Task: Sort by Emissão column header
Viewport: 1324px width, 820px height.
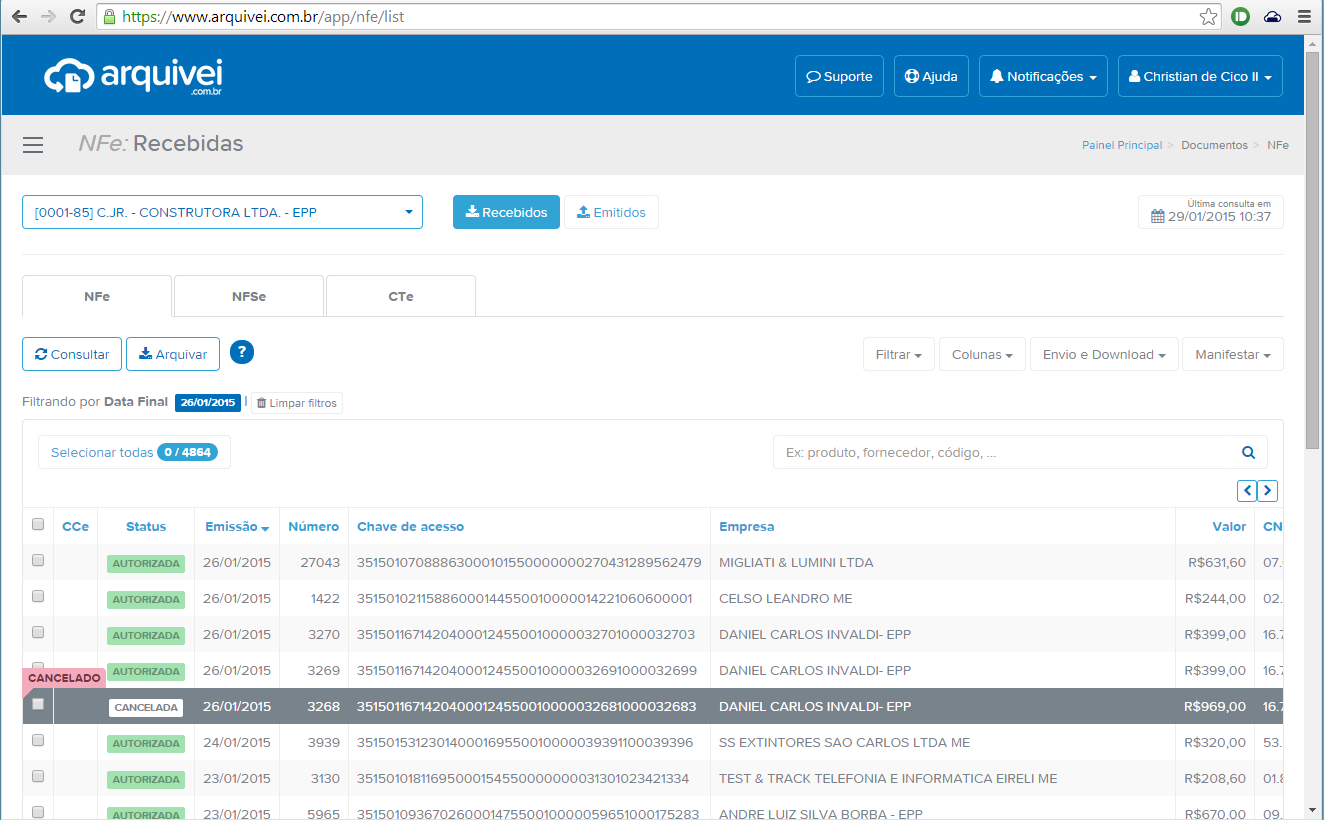Action: 237,526
